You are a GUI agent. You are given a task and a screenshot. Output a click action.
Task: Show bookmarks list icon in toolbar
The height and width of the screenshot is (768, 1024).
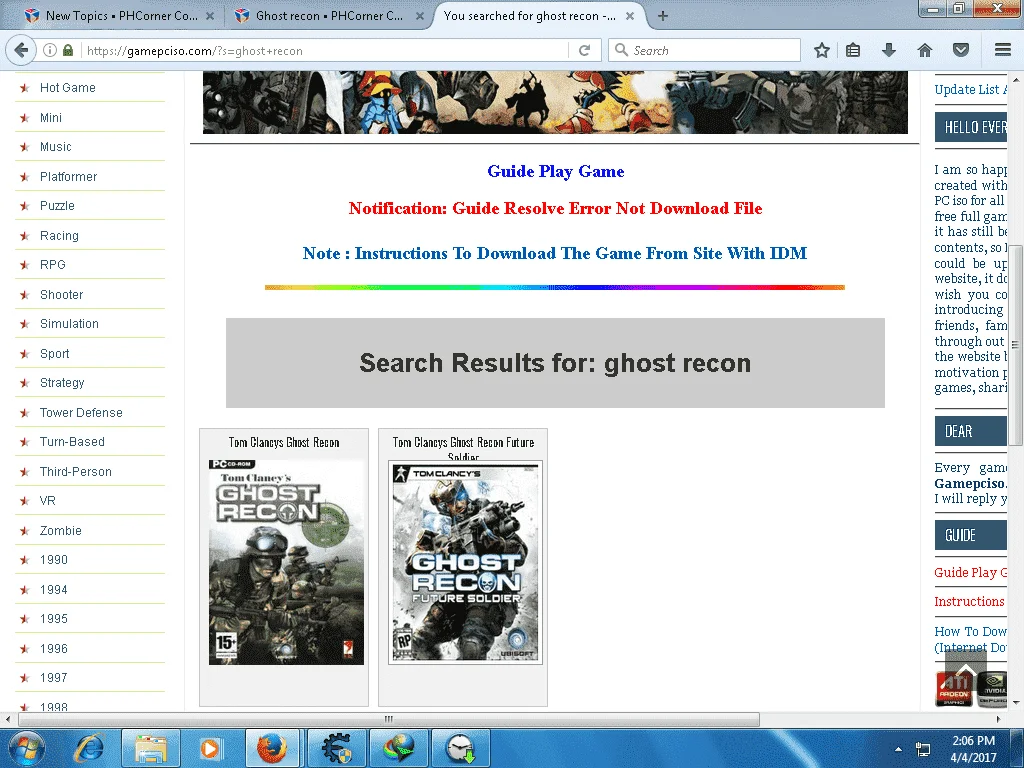853,50
